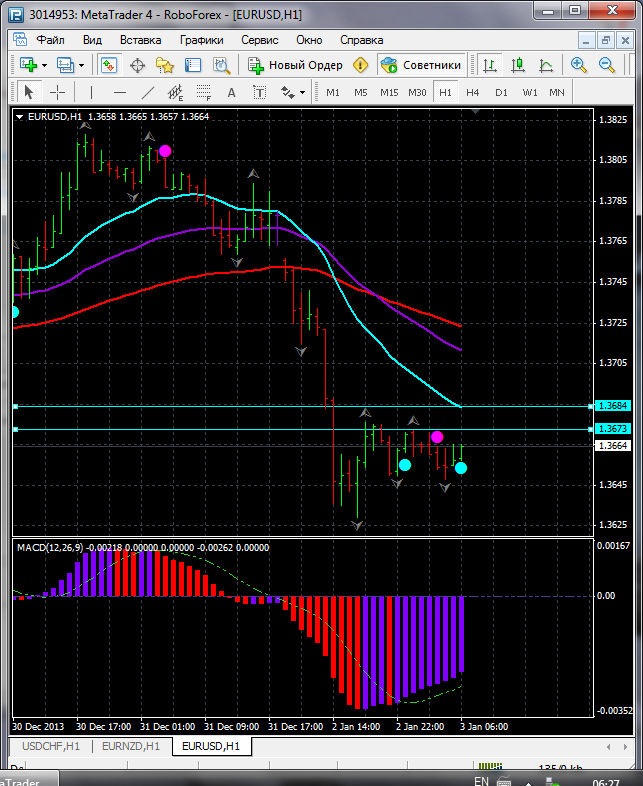Image resolution: width=643 pixels, height=786 pixels.
Task: Open the Market Watch panel icon
Action: 108,65
